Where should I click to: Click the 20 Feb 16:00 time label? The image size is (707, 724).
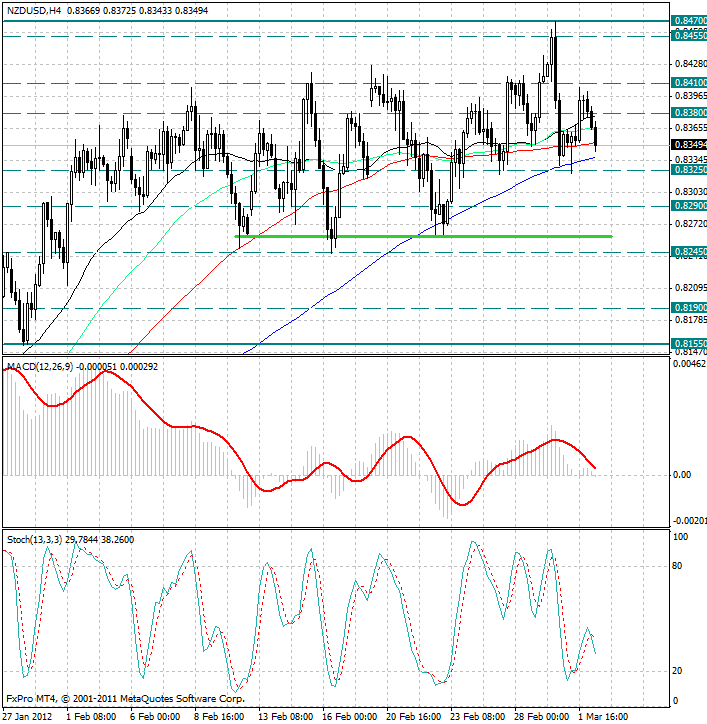coord(413,716)
